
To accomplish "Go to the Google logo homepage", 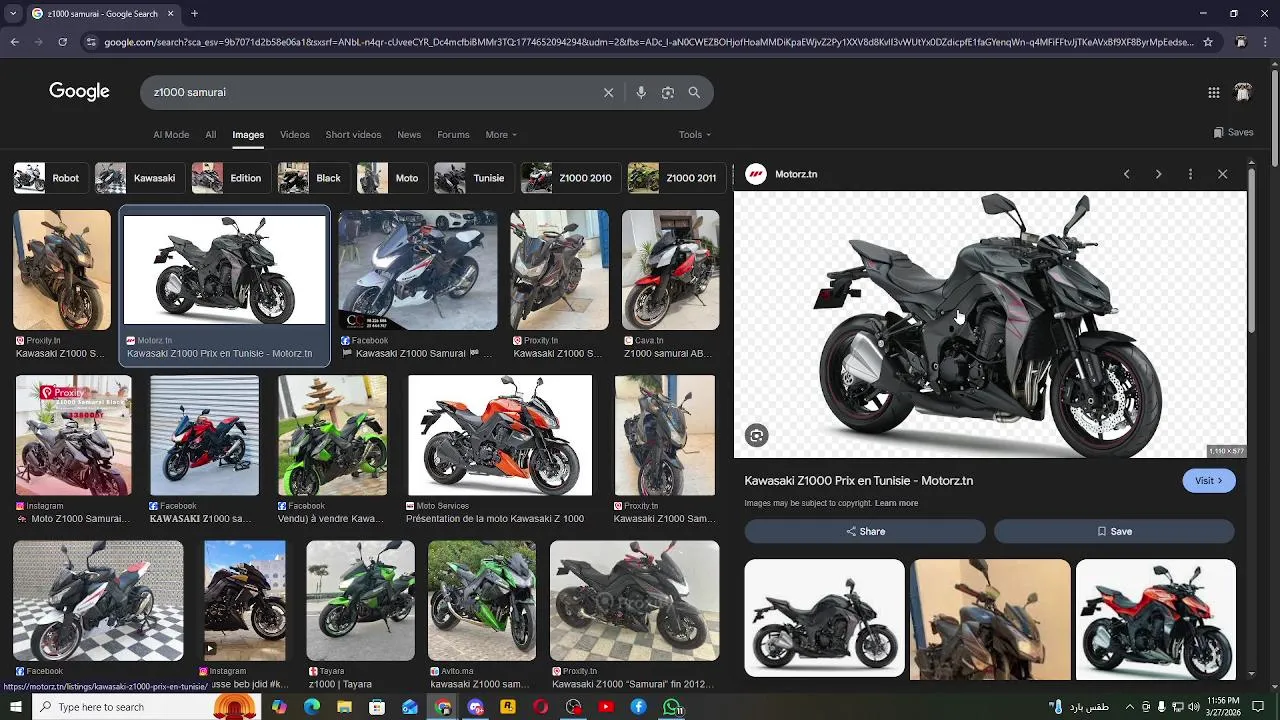I will tap(79, 92).
